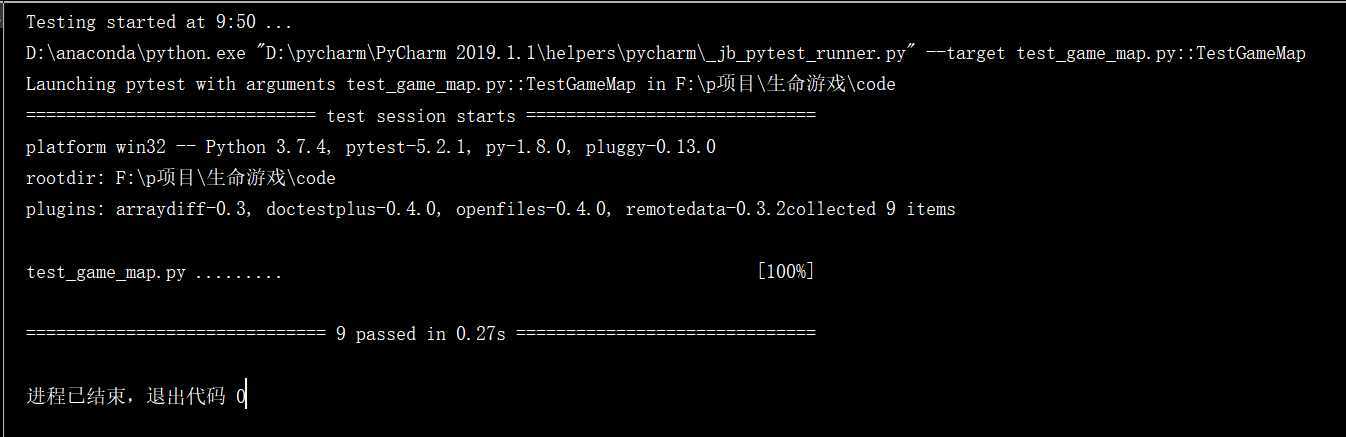Viewport: 1346px width, 437px height.
Task: Click the "collected 9 items" text
Action: (x=870, y=210)
